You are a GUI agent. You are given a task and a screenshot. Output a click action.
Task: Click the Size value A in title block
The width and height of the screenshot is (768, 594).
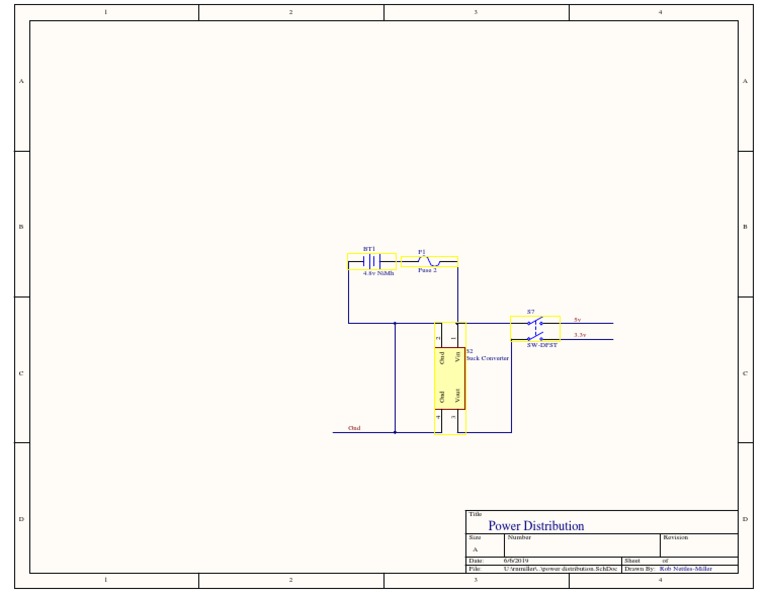(x=475, y=549)
